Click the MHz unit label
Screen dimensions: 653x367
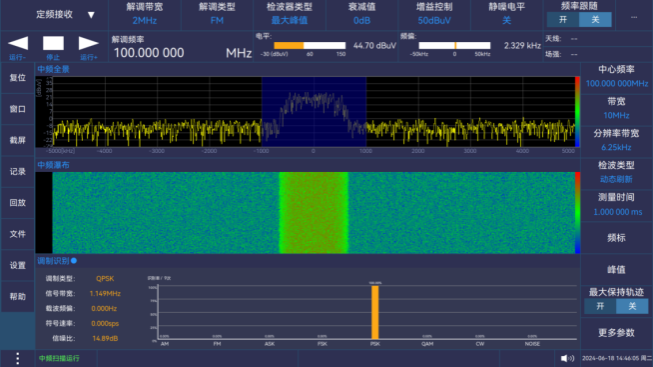239,53
